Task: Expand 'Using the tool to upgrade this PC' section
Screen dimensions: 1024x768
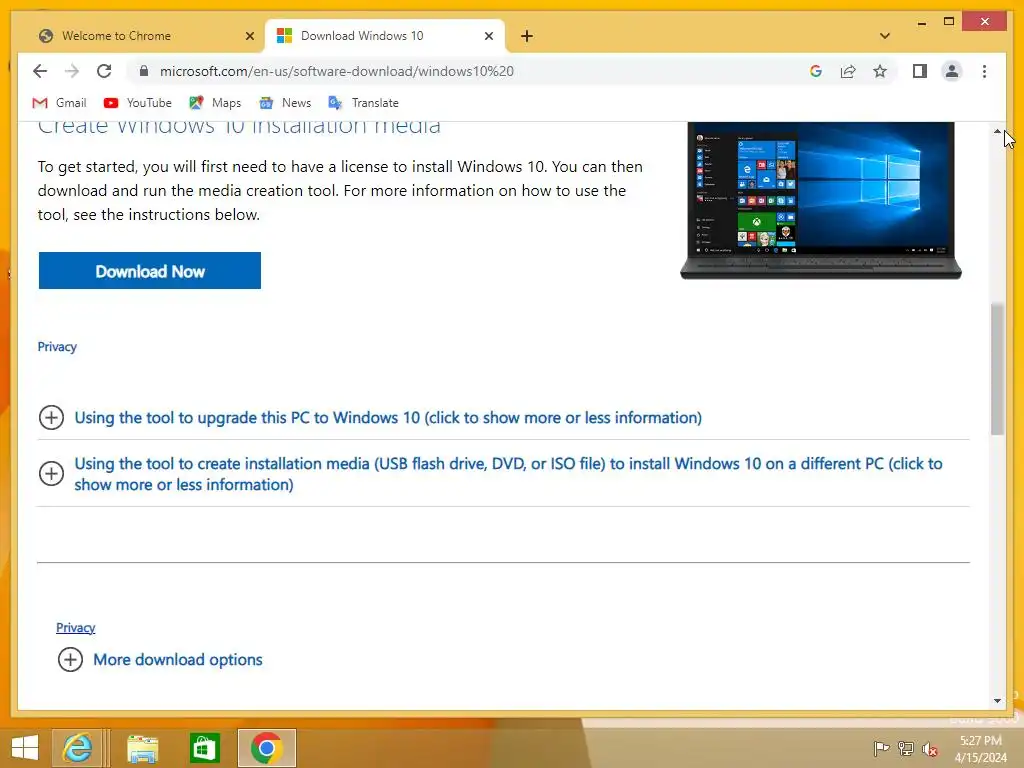Action: [370, 417]
